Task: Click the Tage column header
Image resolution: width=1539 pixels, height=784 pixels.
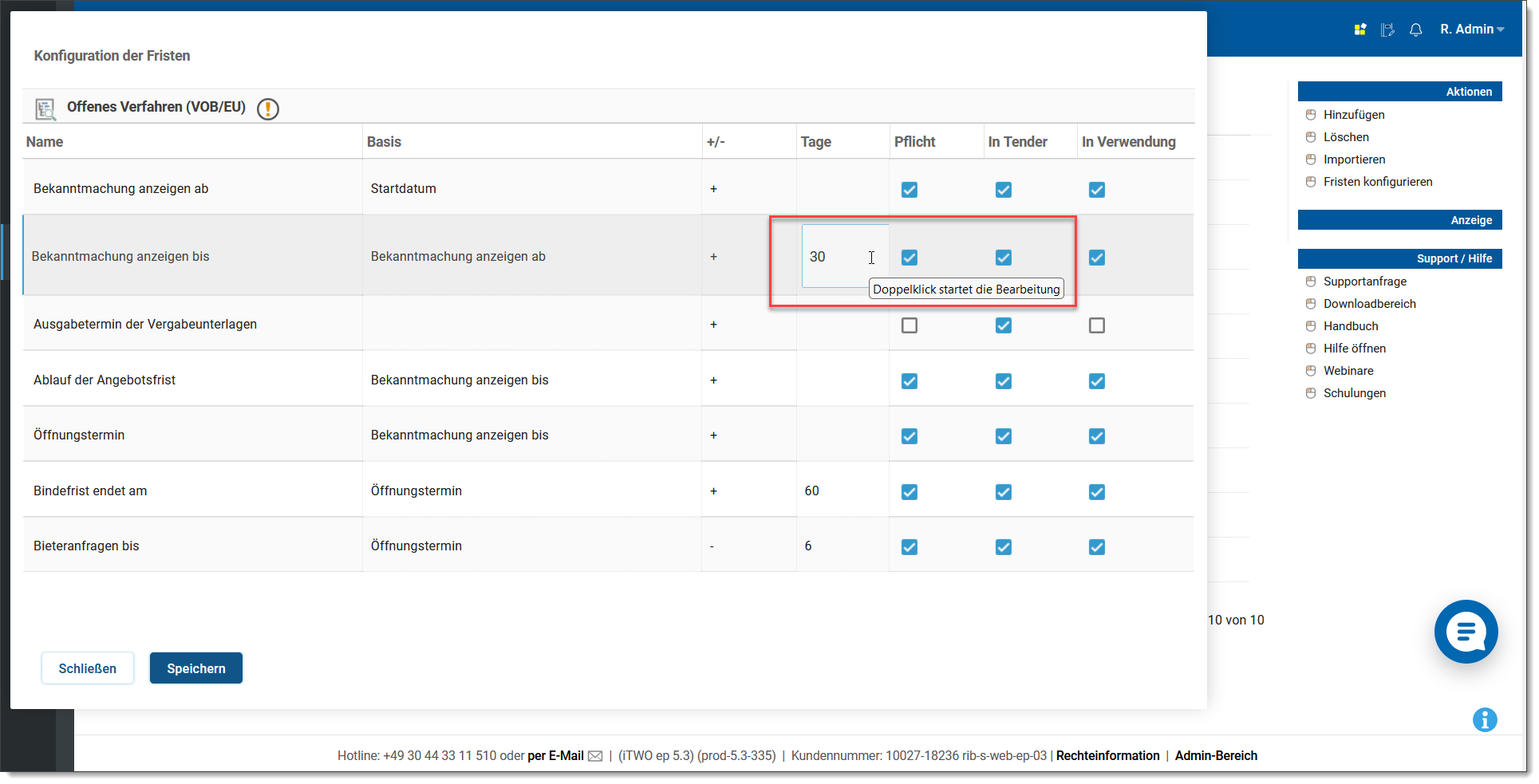Action: click(816, 142)
